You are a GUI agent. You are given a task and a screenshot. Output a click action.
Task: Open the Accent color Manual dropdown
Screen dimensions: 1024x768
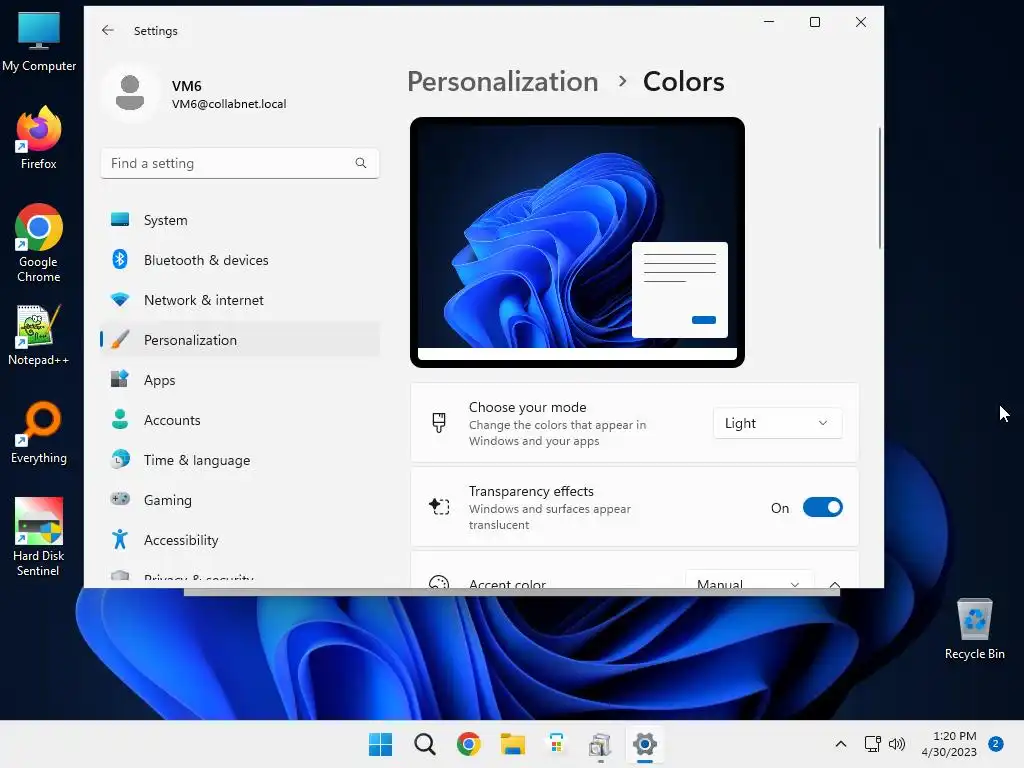[749, 579]
